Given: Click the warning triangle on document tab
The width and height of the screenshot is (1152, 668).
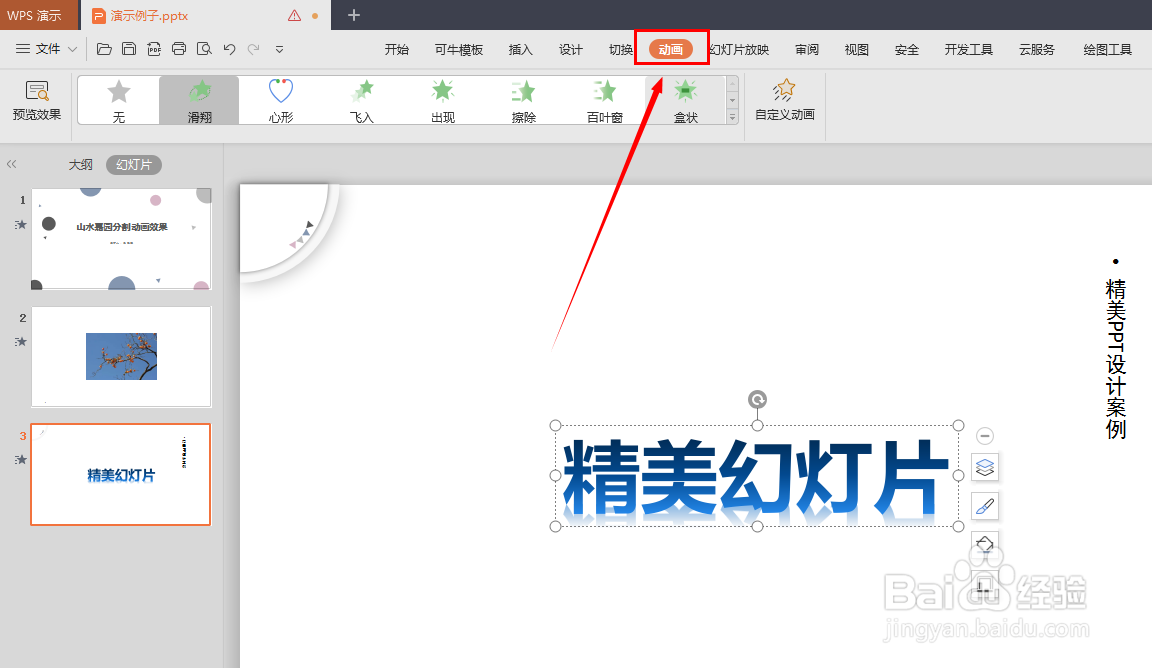Looking at the screenshot, I should point(295,15).
